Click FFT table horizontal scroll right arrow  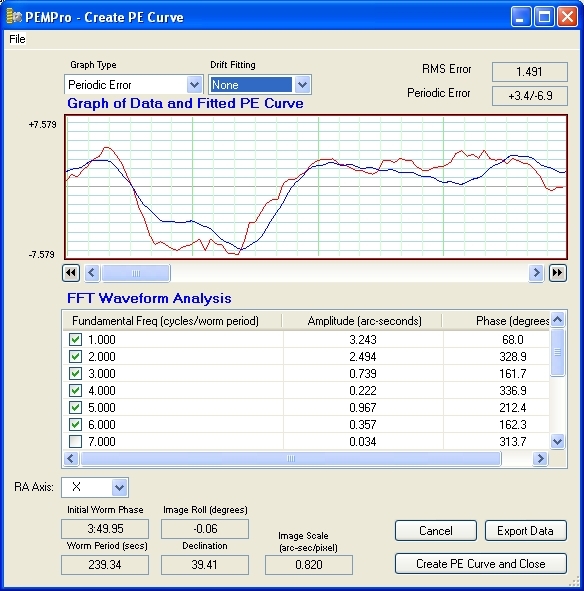tap(540, 458)
